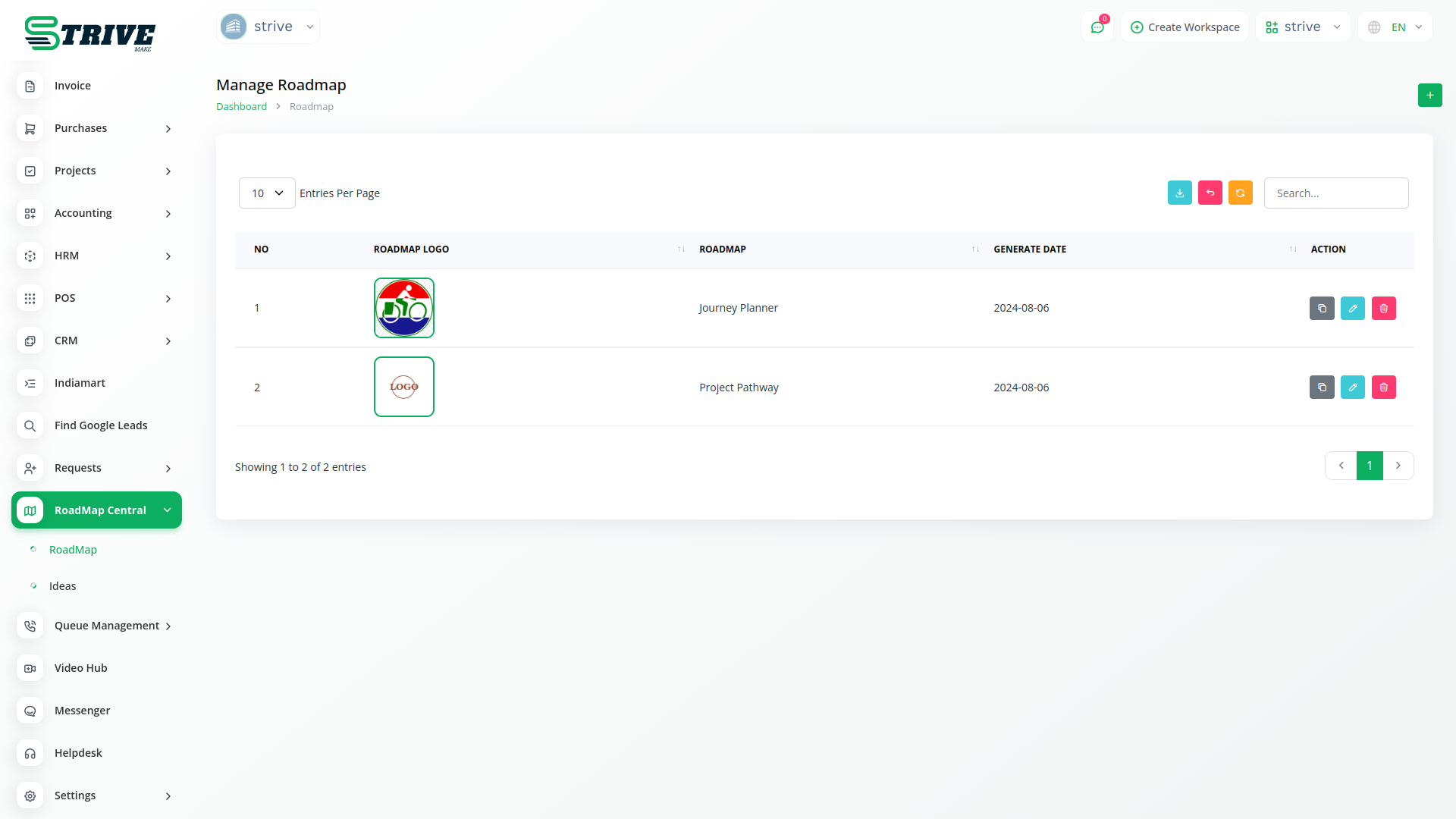Sort by the Generate Date column
Image resolution: width=1456 pixels, height=819 pixels.
[1030, 249]
